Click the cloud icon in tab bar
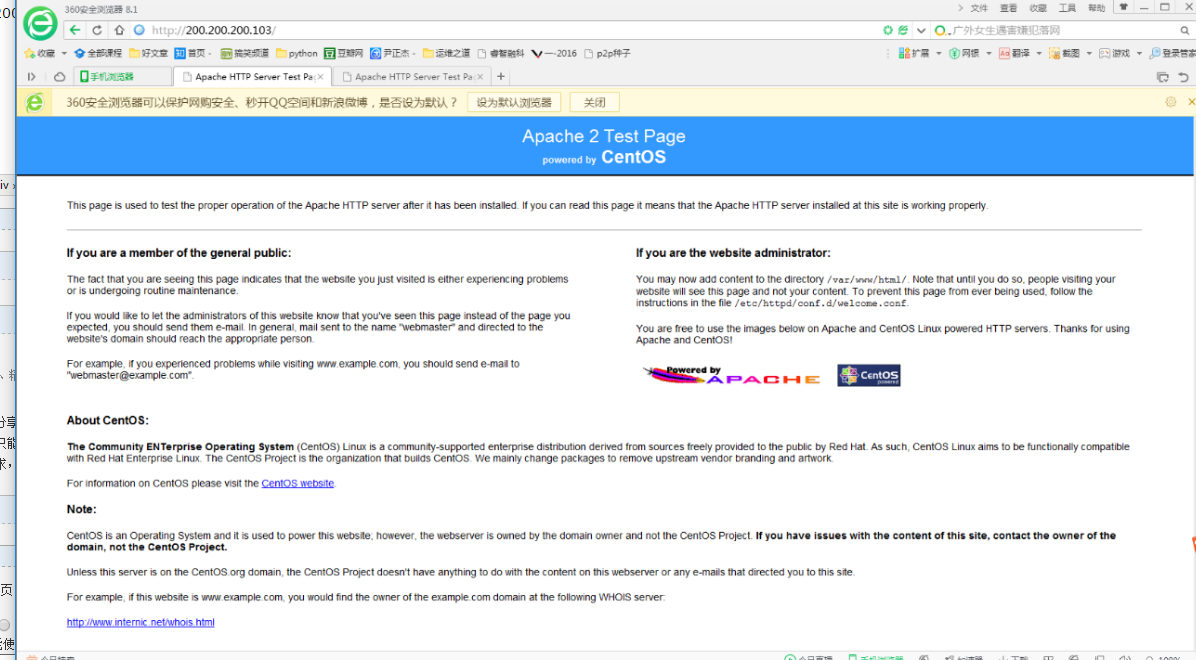 [x=59, y=76]
